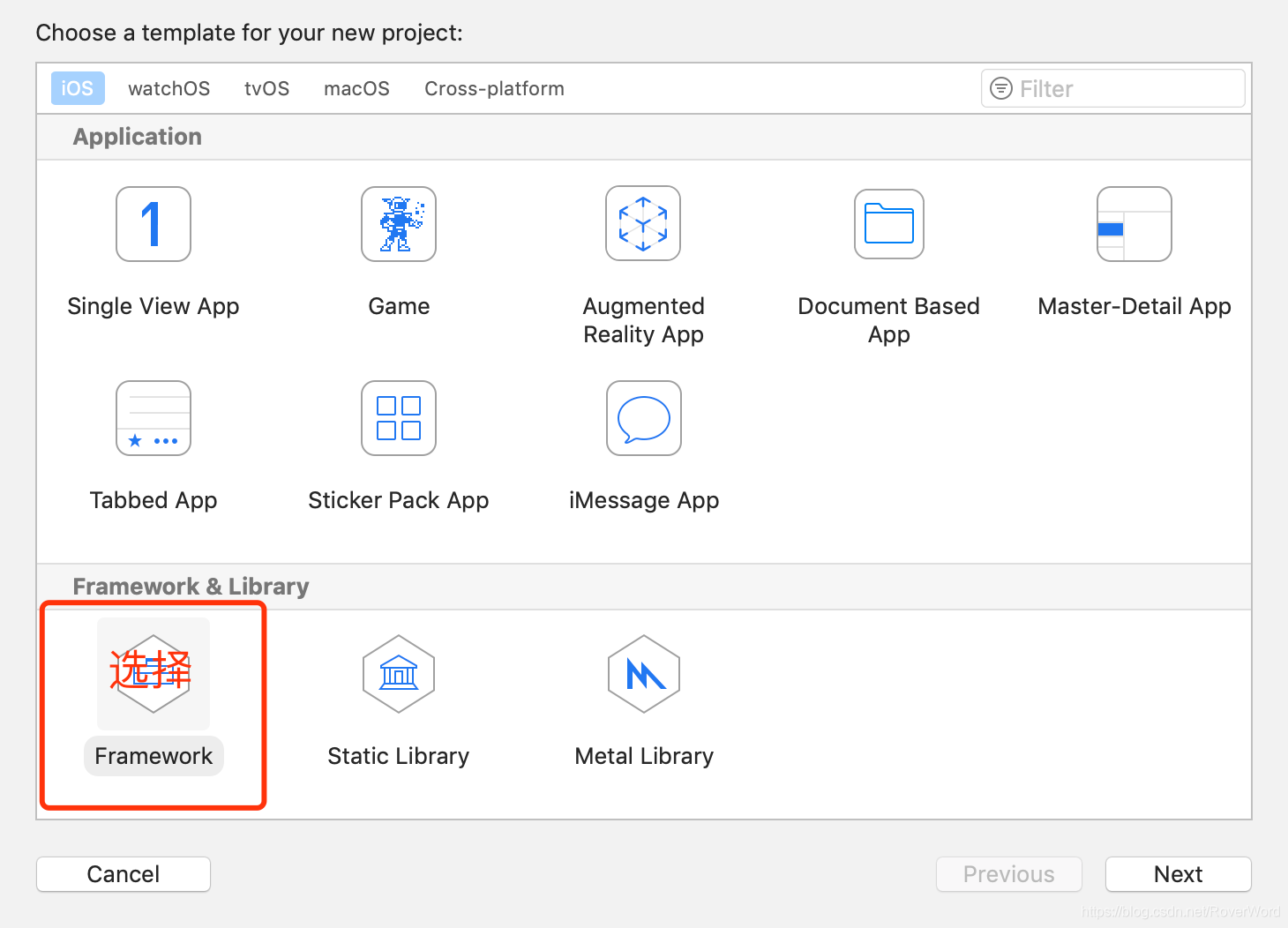Pick the Augmented Reality App cube icon

pyautogui.click(x=643, y=223)
